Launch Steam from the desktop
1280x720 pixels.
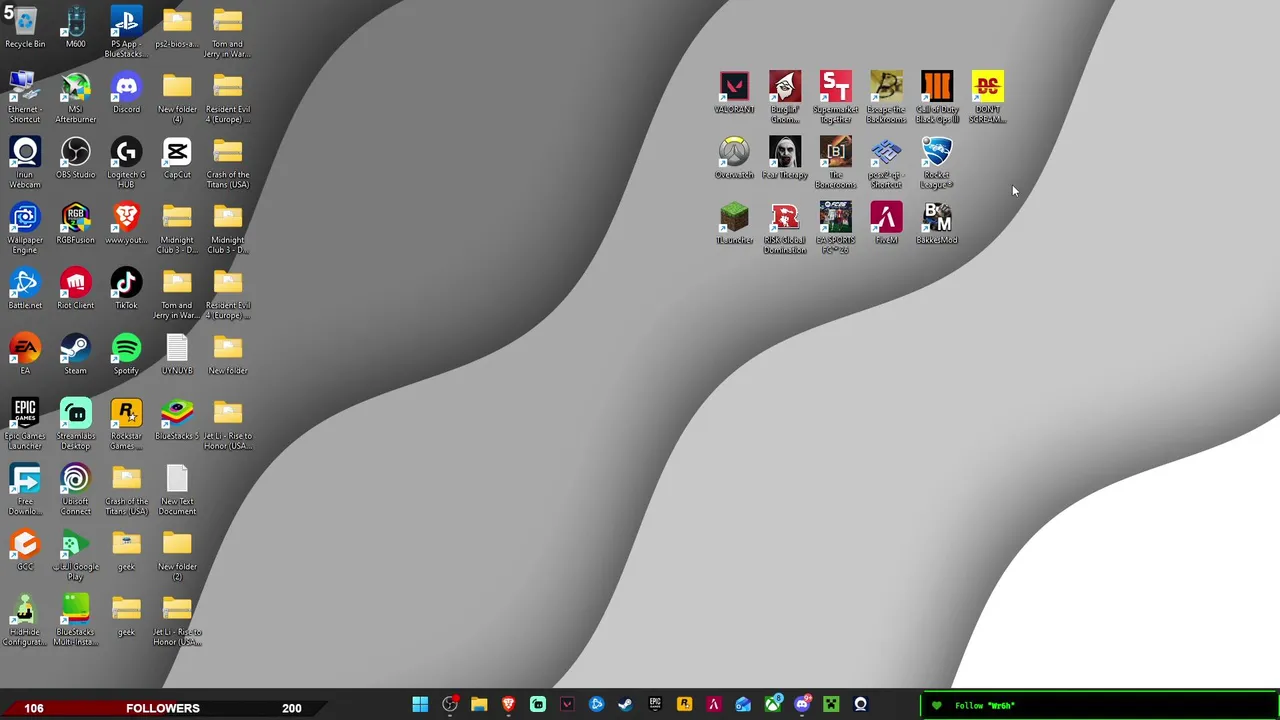pyautogui.click(x=76, y=355)
